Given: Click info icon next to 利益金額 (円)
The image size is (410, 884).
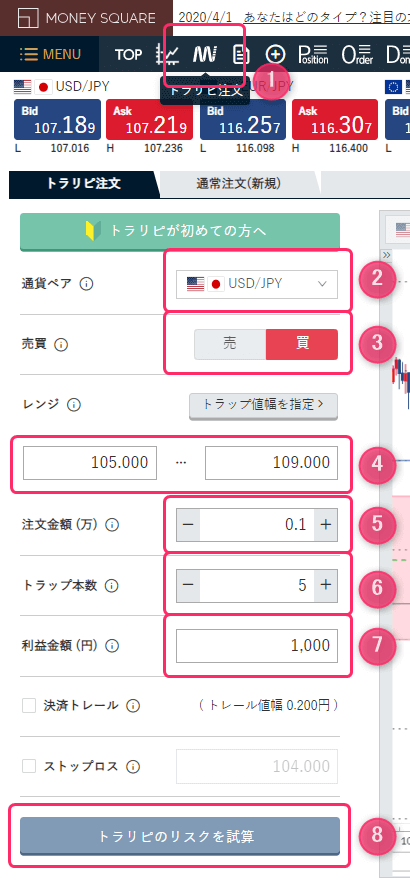Looking at the screenshot, I should coord(112,646).
